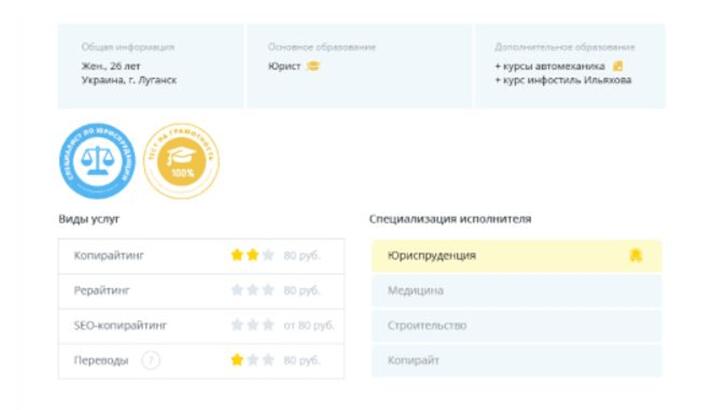The width and height of the screenshot is (709, 410).
Task: Select the Копирайт specialization
Action: coord(516,360)
